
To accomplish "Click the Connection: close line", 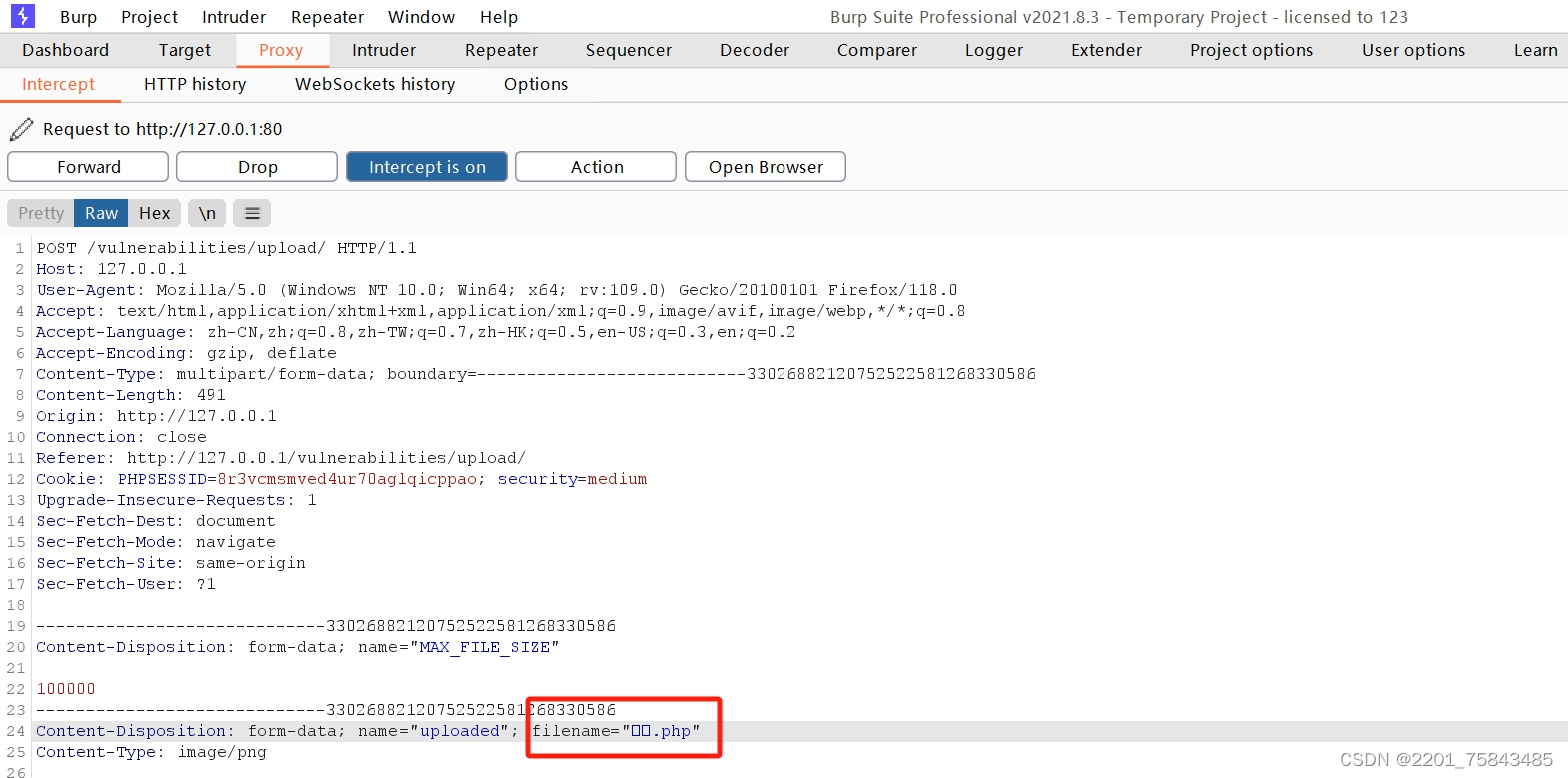I will pos(121,437).
